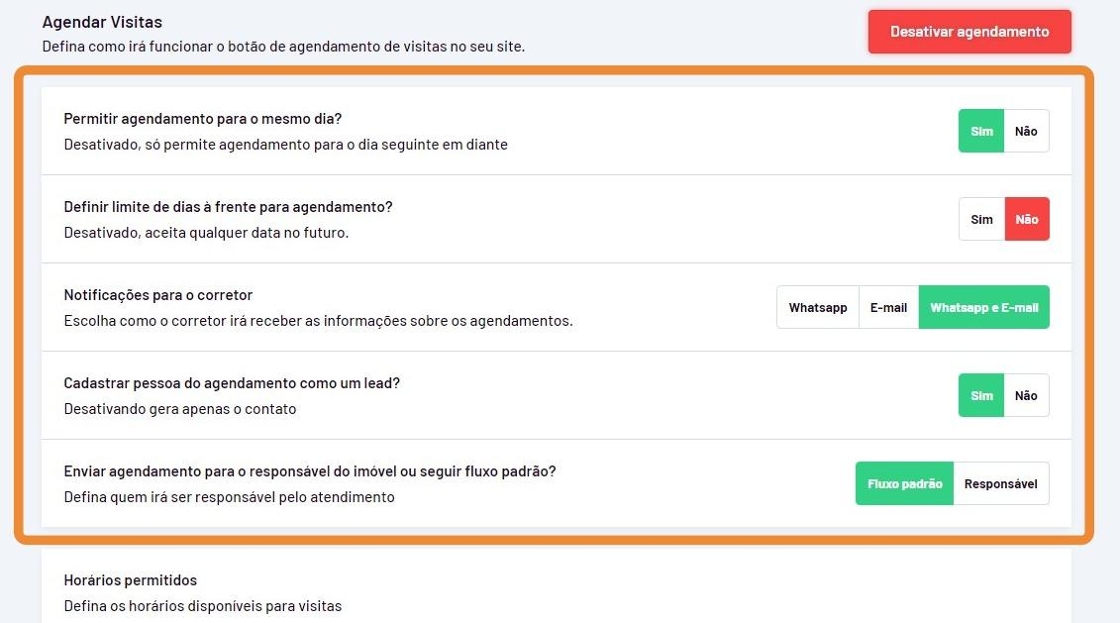Viewport: 1120px width, 623px height.
Task: Click the 'Definir limite de dias à frente' label
Action: [x=228, y=207]
